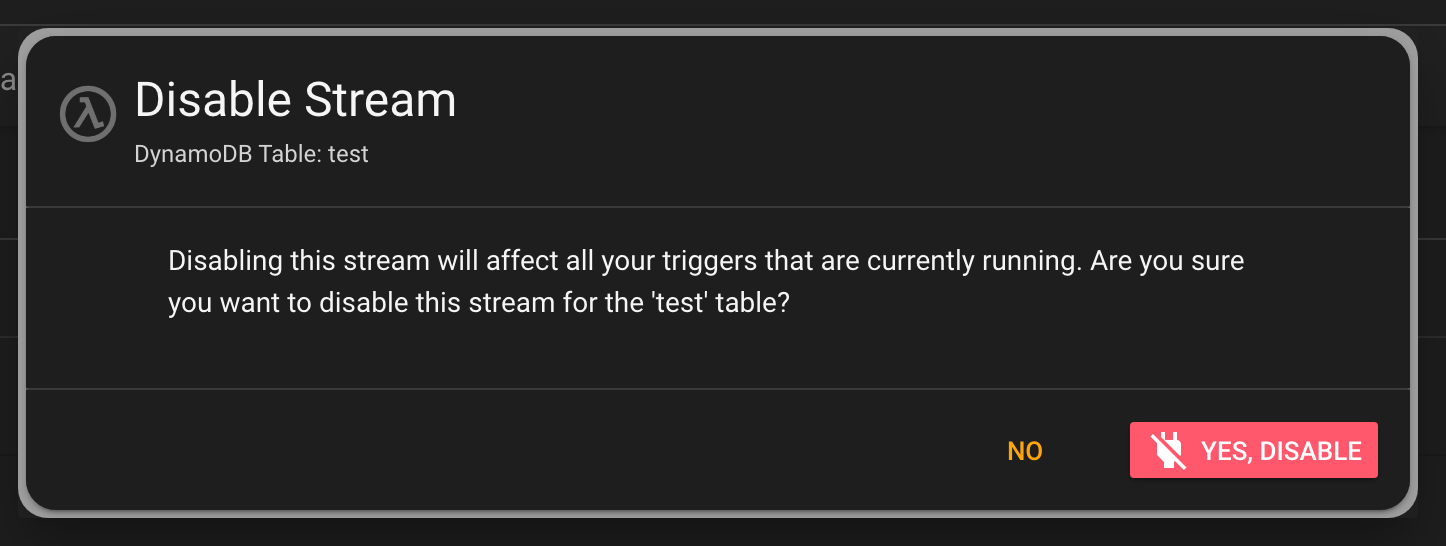
Task: Click the dialog header area beside the title
Action: 900,120
